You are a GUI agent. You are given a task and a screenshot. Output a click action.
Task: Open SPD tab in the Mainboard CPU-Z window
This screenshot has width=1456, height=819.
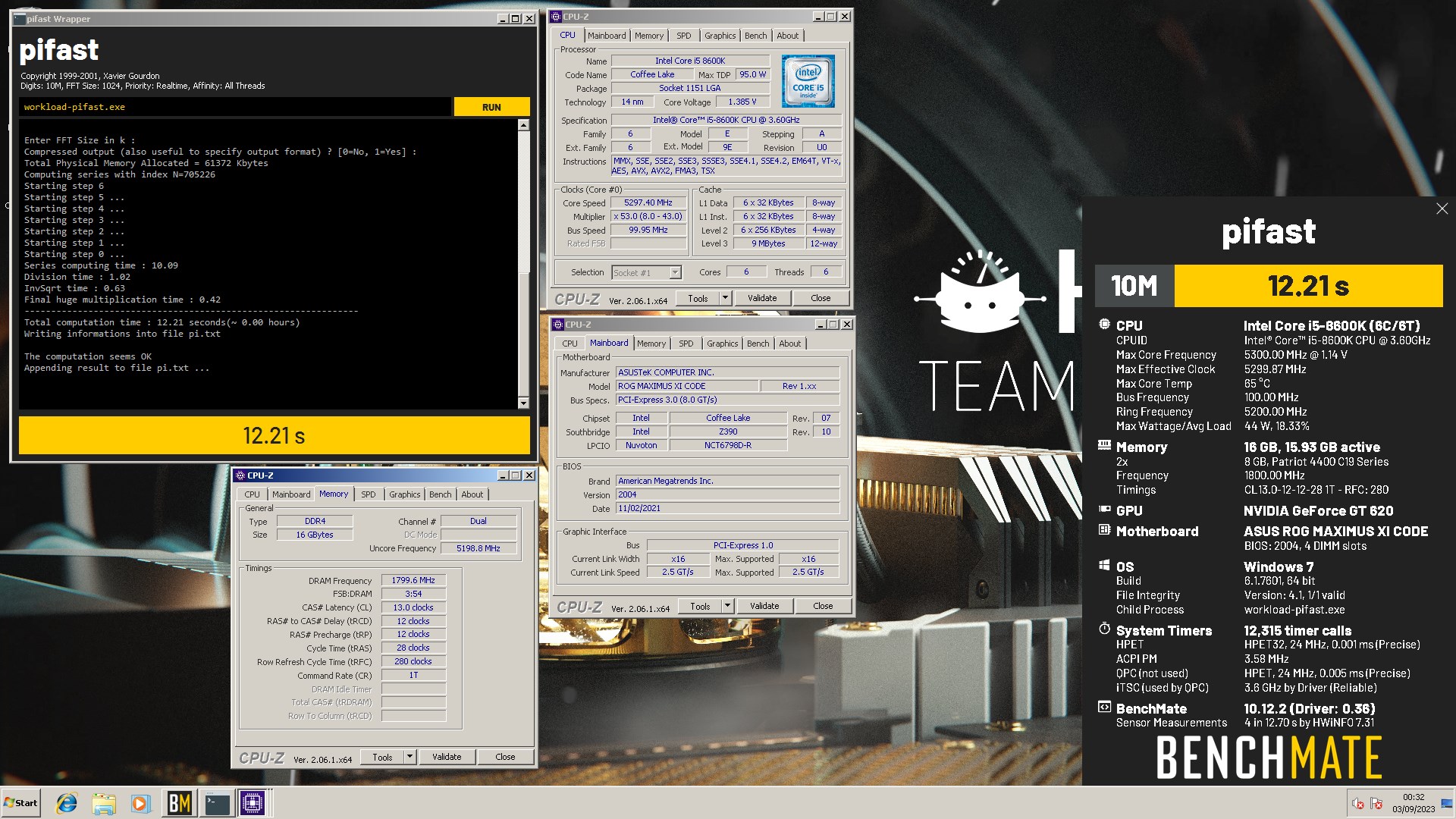(686, 344)
